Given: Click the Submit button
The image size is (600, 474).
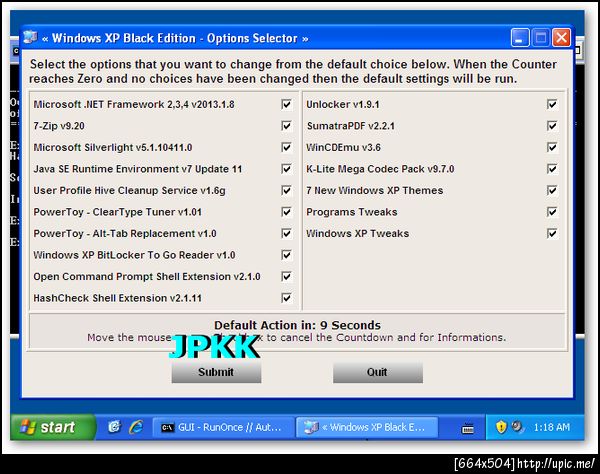Looking at the screenshot, I should tap(216, 372).
